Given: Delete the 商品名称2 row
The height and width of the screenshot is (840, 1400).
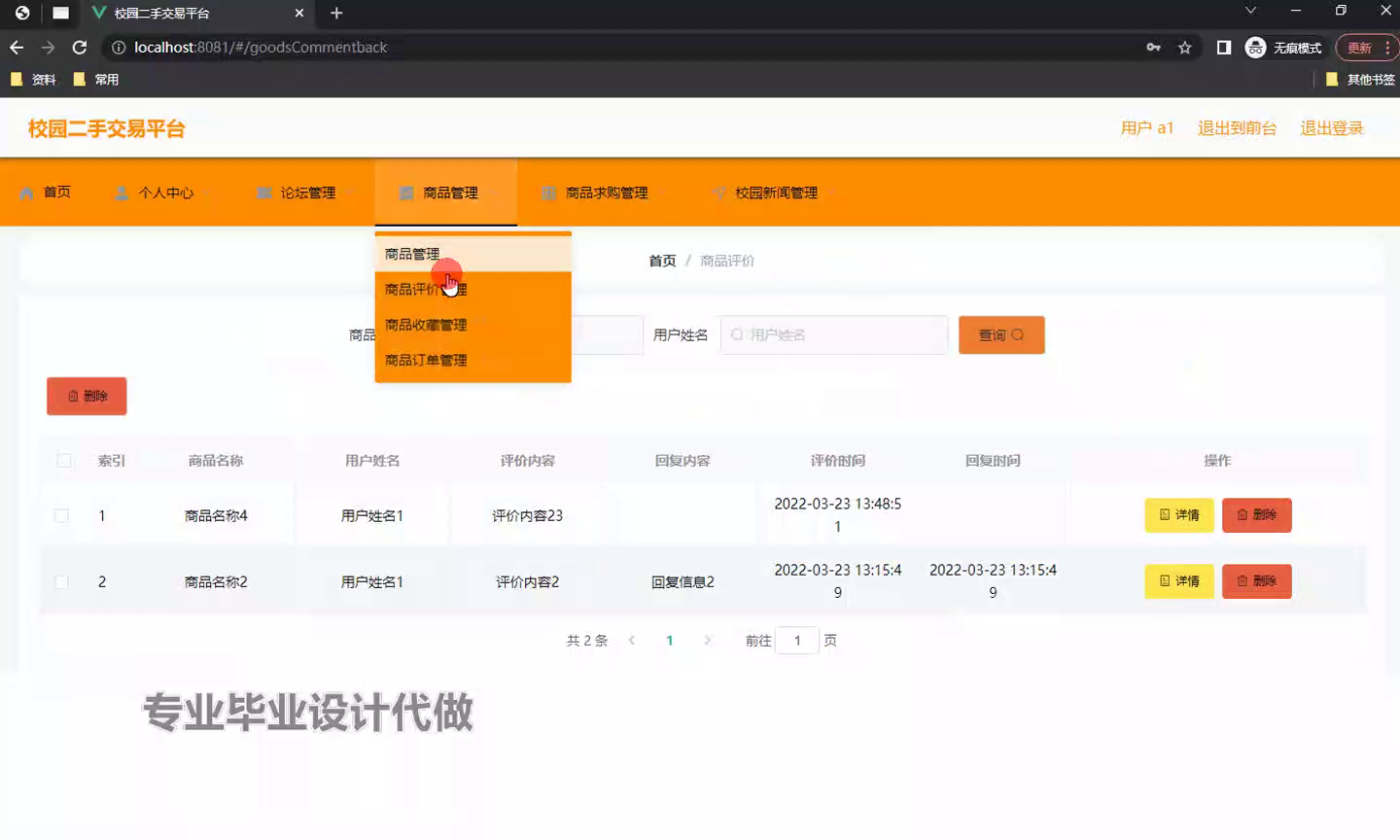Looking at the screenshot, I should 1257,580.
